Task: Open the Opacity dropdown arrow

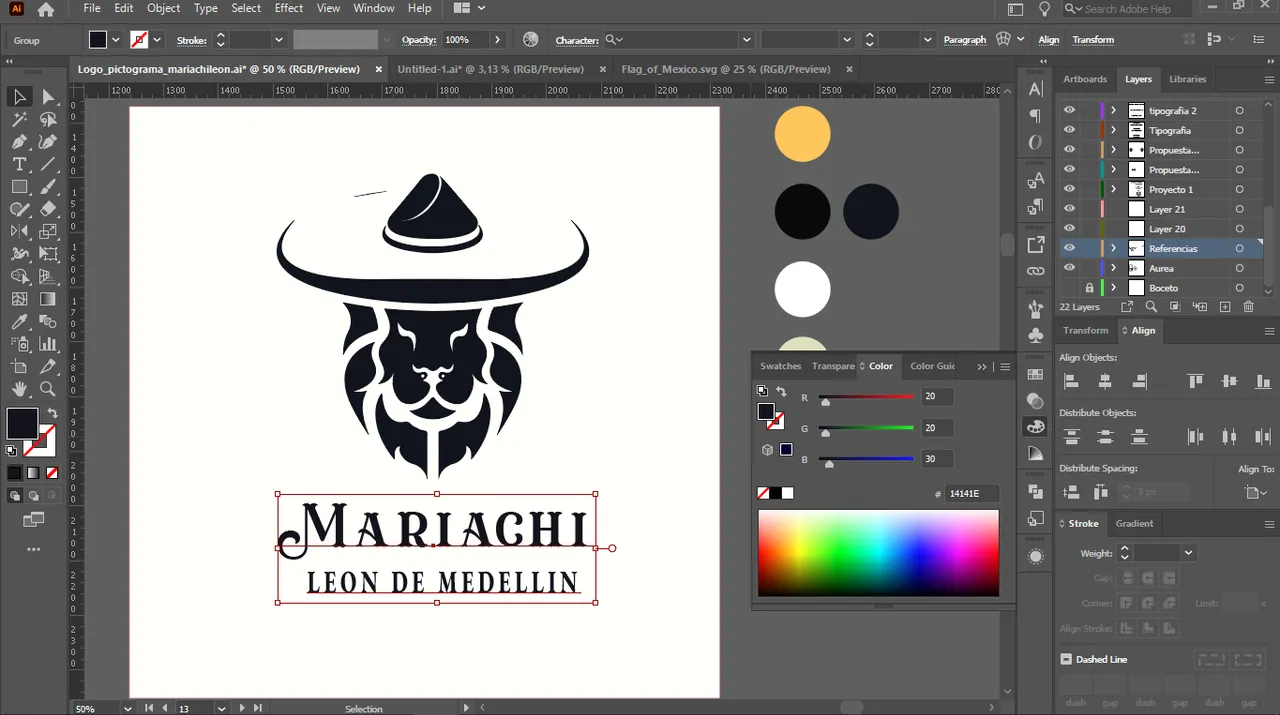Action: pos(497,40)
